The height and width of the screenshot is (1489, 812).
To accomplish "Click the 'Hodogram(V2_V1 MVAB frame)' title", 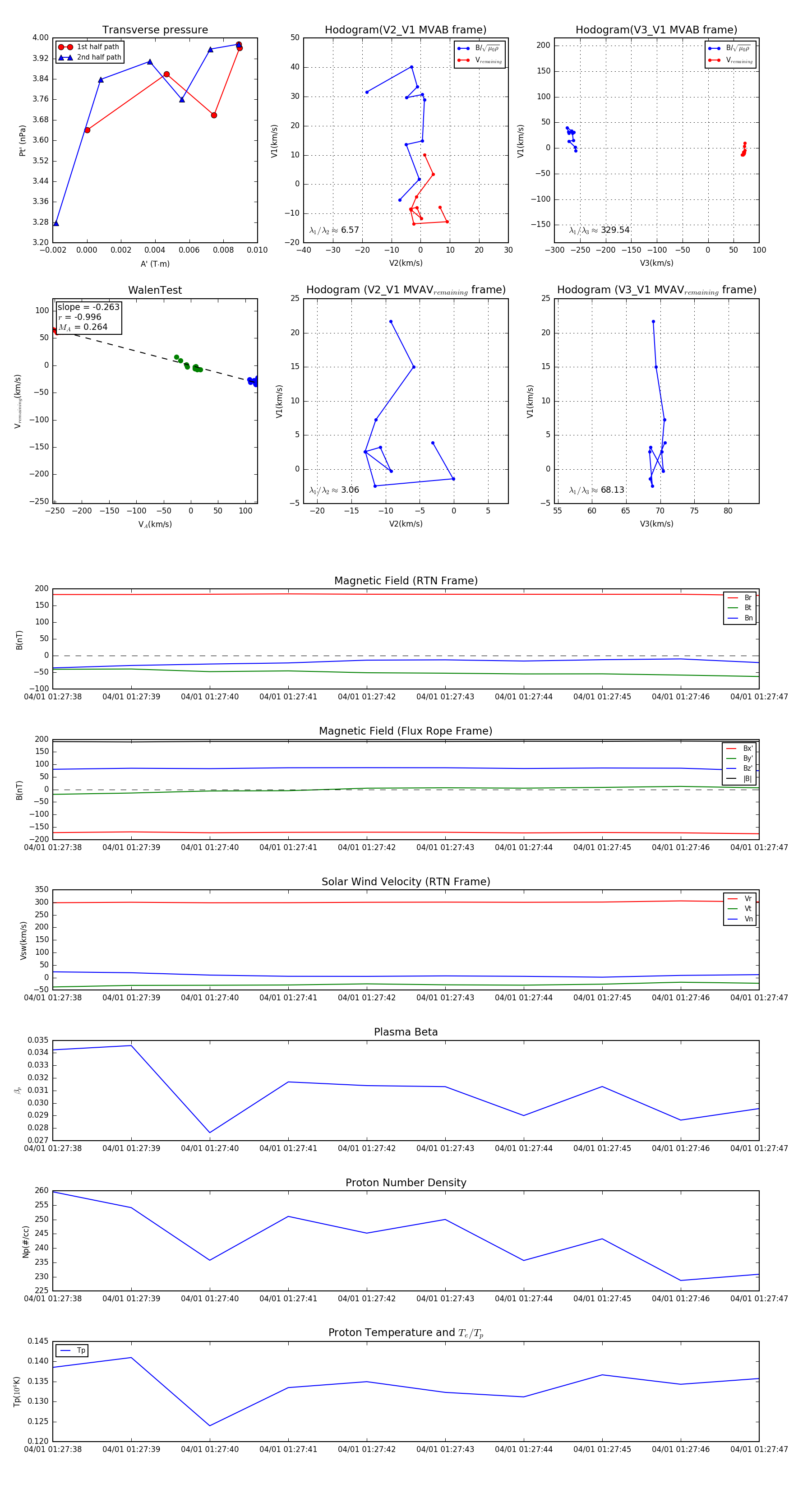I will pyautogui.click(x=406, y=30).
